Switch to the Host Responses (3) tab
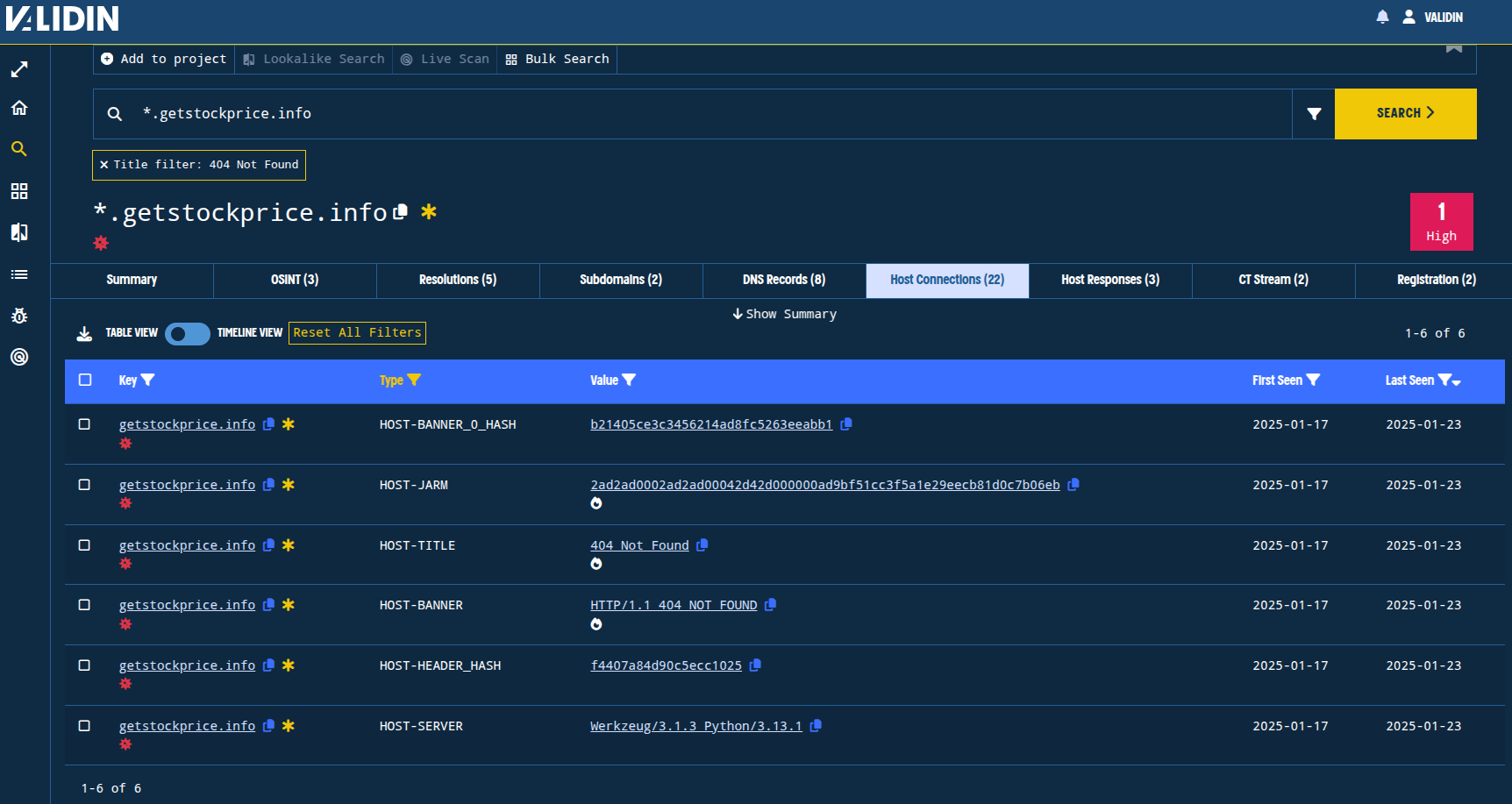This screenshot has width=1512, height=804. click(1110, 281)
